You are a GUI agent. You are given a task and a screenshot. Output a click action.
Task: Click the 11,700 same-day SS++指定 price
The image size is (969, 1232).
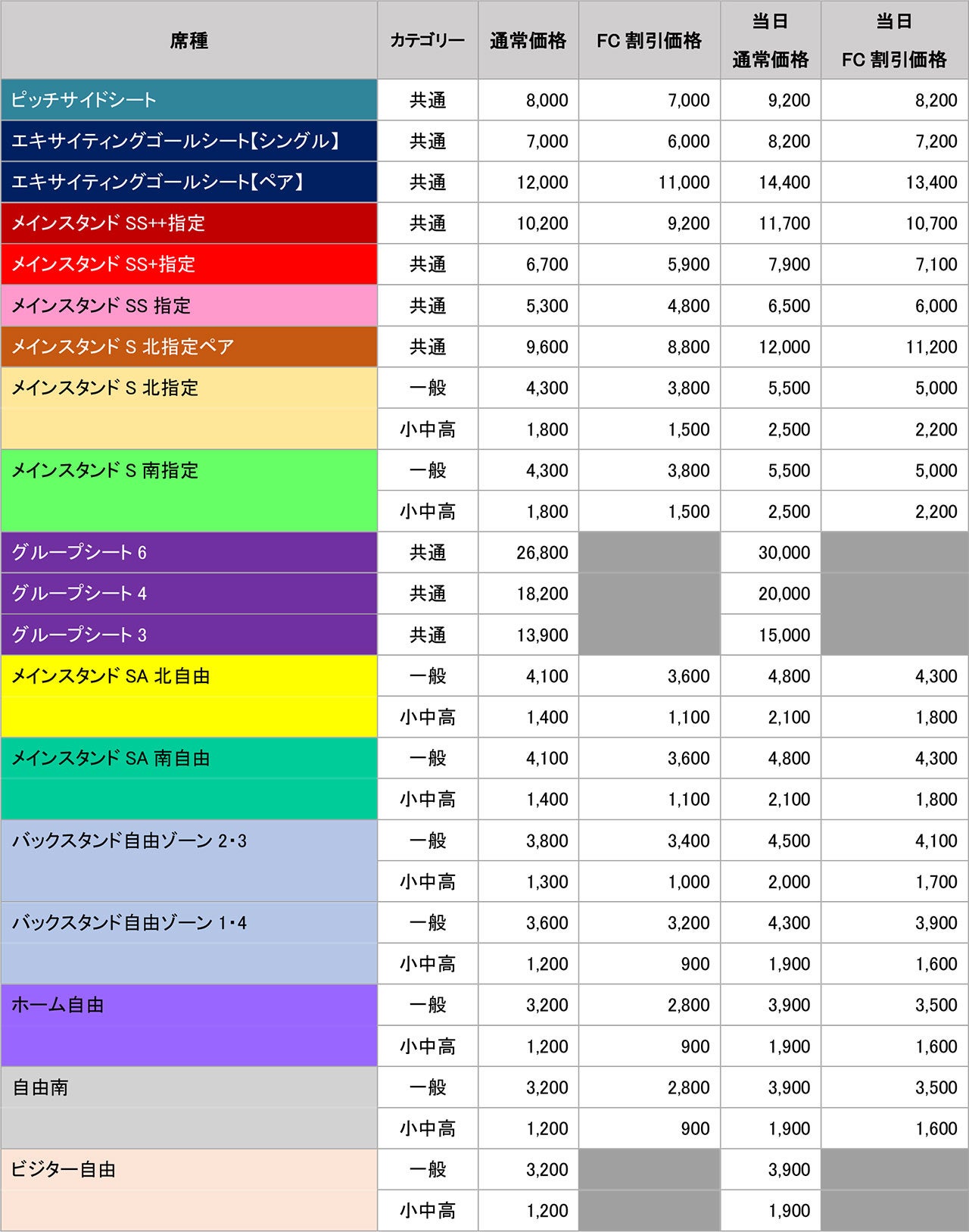(x=771, y=223)
